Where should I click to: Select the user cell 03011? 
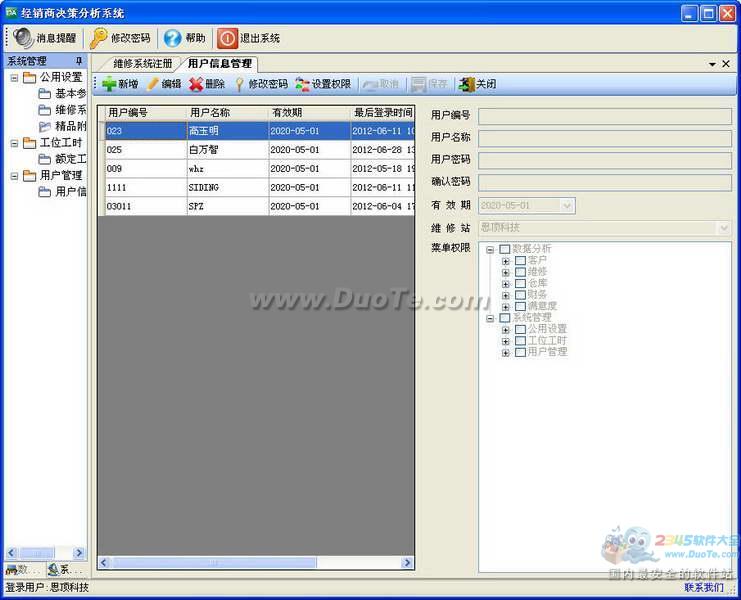pos(146,206)
